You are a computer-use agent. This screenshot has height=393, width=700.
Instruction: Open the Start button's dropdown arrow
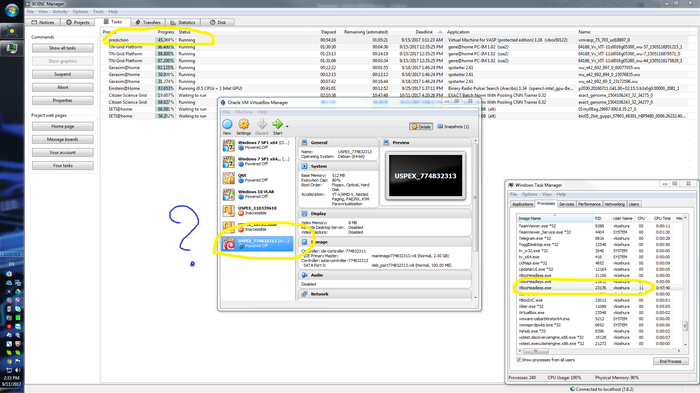287,126
